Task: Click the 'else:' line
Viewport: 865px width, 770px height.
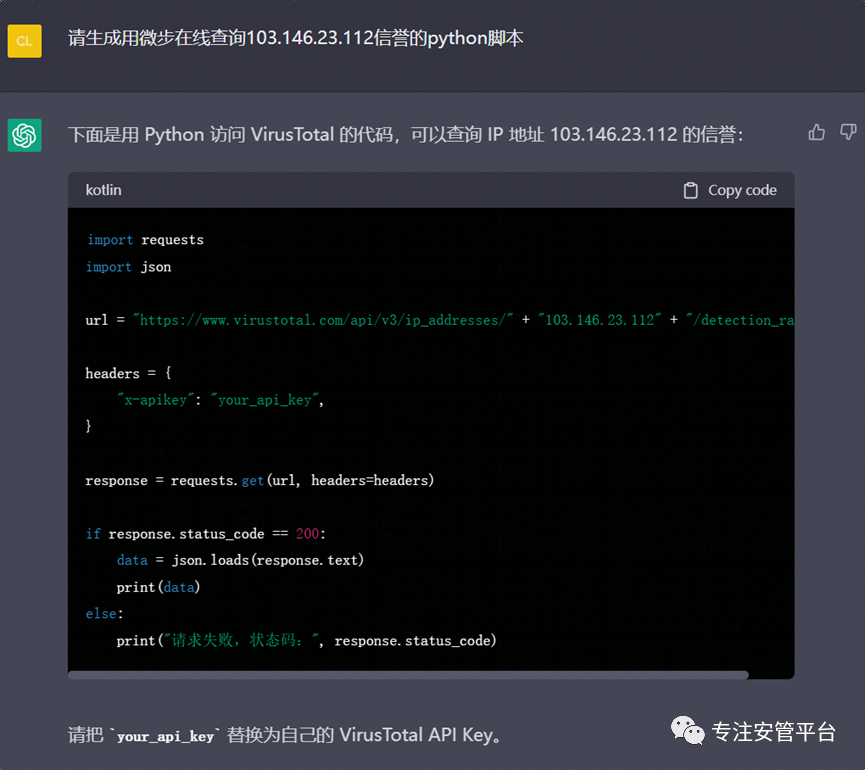Action: click(x=104, y=614)
